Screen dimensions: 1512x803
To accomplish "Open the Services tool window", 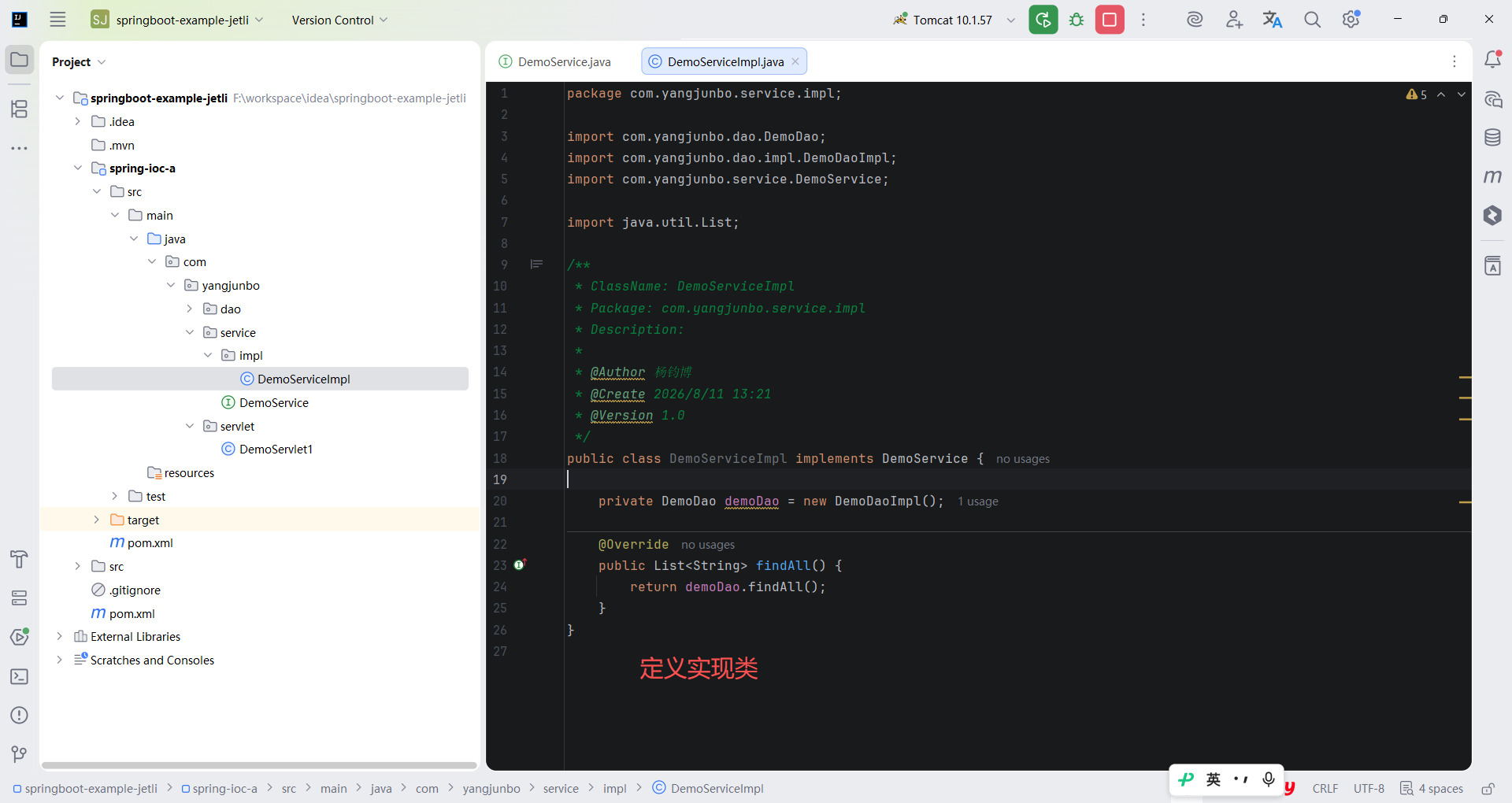I will (20, 598).
